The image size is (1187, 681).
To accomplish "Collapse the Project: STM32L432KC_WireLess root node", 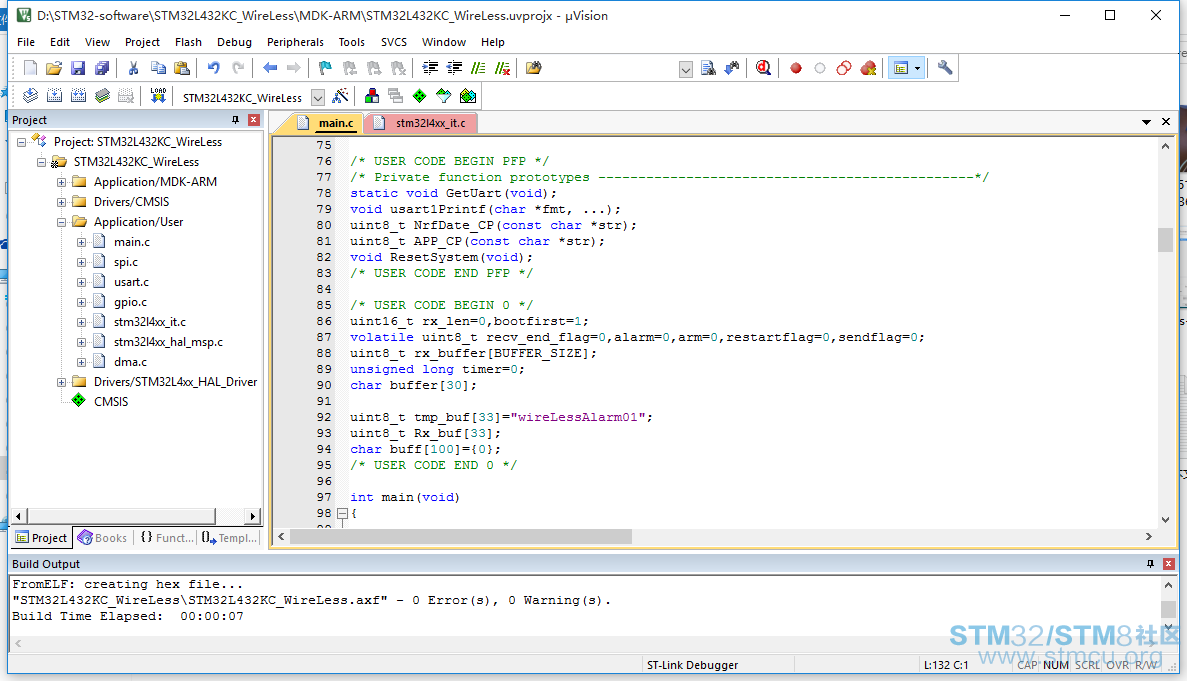I will (x=22, y=142).
